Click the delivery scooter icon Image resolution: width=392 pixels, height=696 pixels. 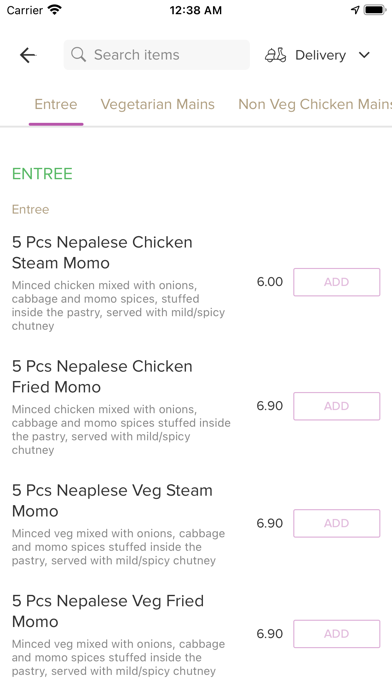tap(276, 55)
